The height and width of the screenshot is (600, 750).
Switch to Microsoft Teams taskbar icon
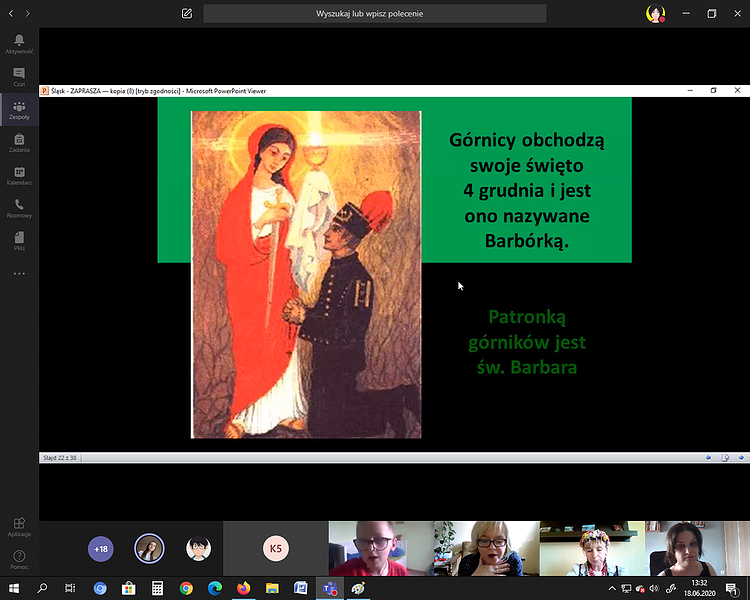(330, 588)
